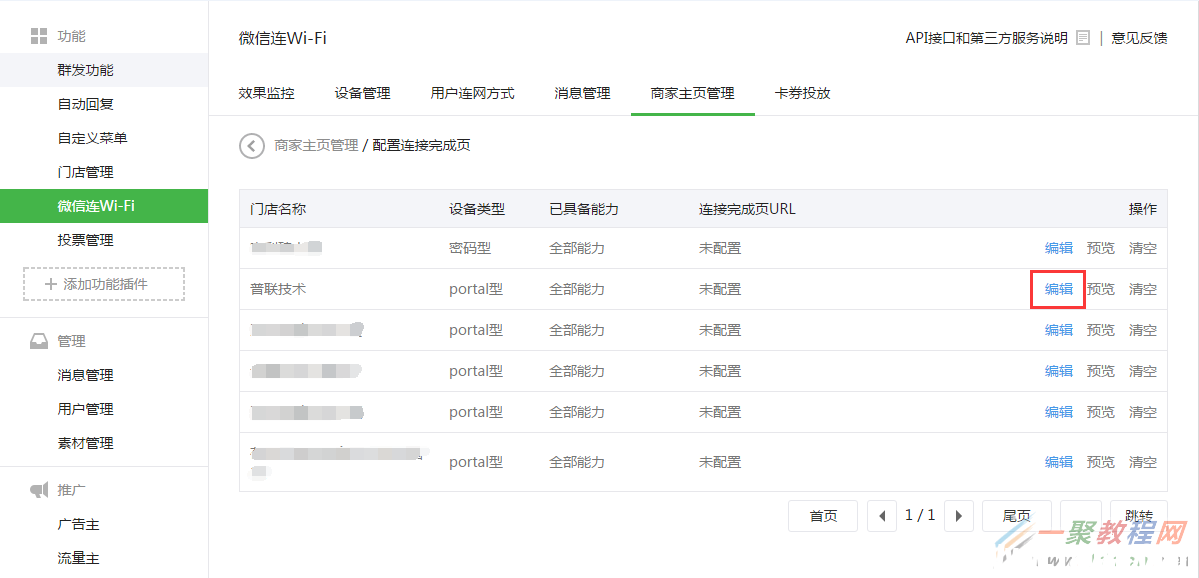Viewport: 1199px width, 578px height.
Task: Click the 功能 grid icon in sidebar
Action: coord(39,36)
